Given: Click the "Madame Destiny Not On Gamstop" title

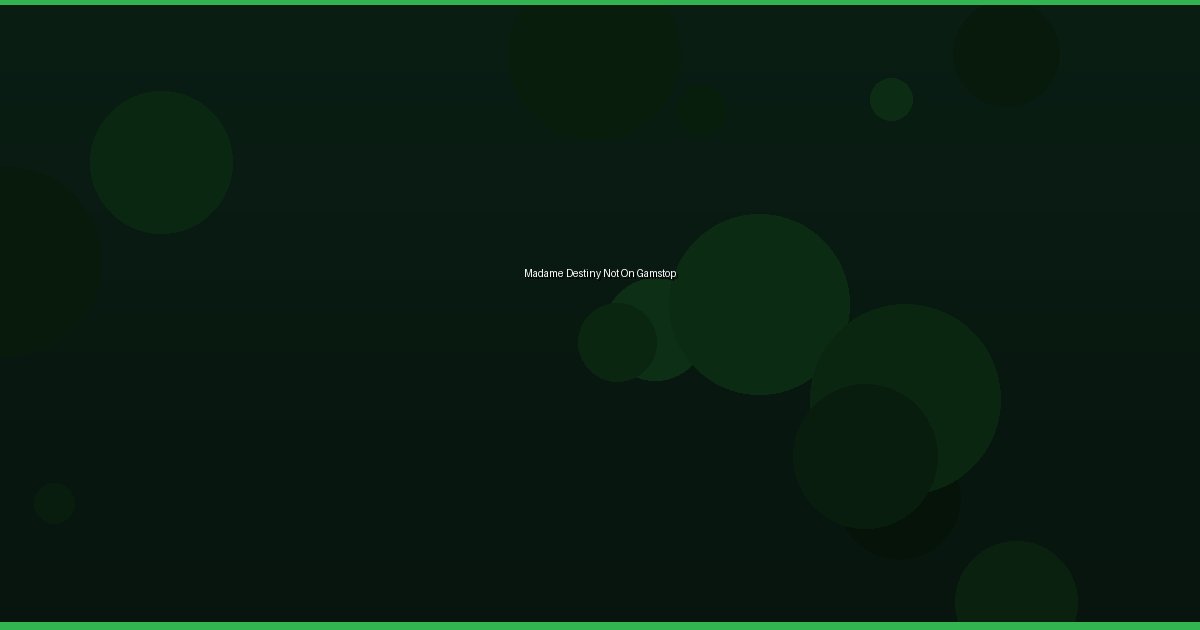Looking at the screenshot, I should tap(600, 273).
